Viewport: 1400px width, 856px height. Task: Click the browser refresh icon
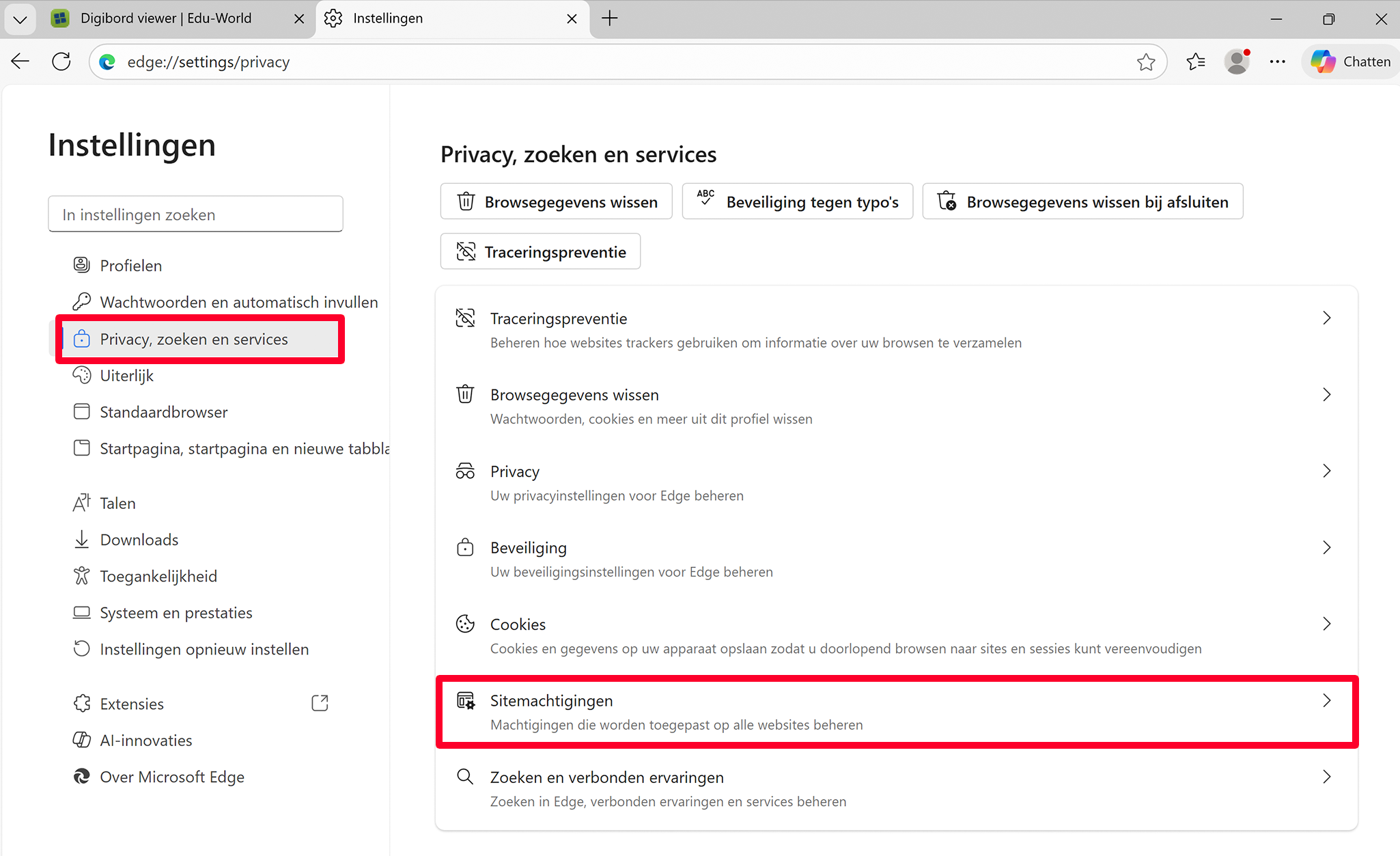[61, 61]
